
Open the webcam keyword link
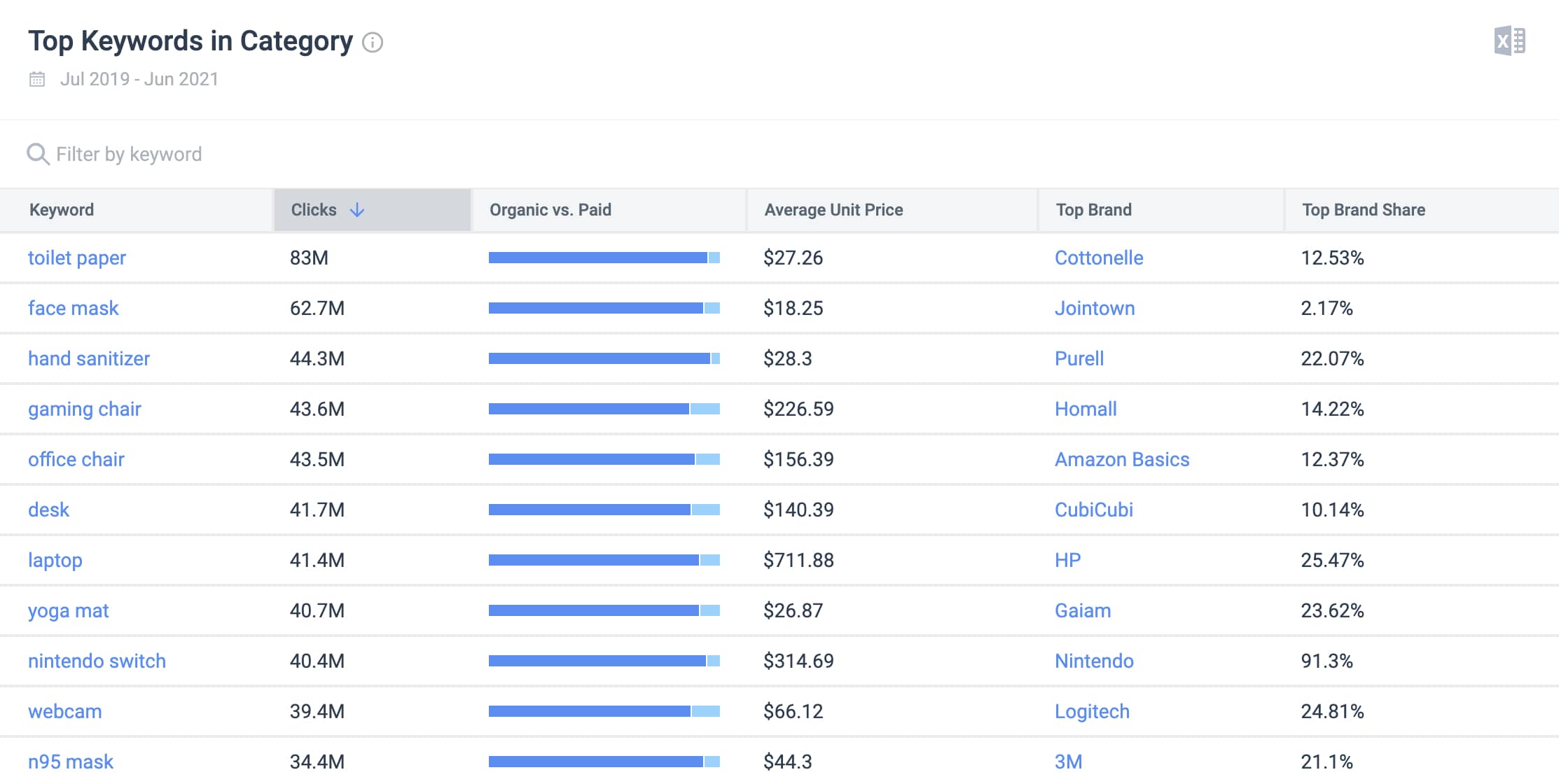click(65, 711)
